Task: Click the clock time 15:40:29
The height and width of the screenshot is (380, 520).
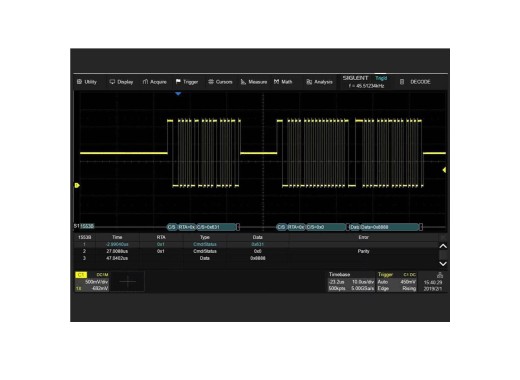Action: pos(433,283)
